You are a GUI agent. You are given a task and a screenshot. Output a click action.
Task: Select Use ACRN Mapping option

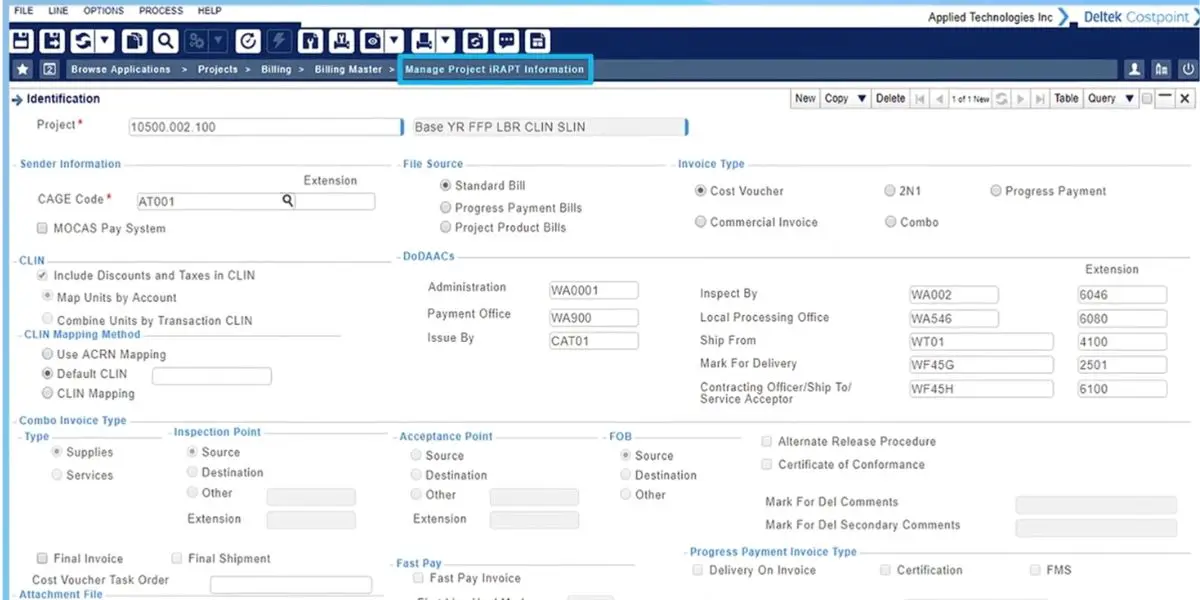click(x=47, y=354)
